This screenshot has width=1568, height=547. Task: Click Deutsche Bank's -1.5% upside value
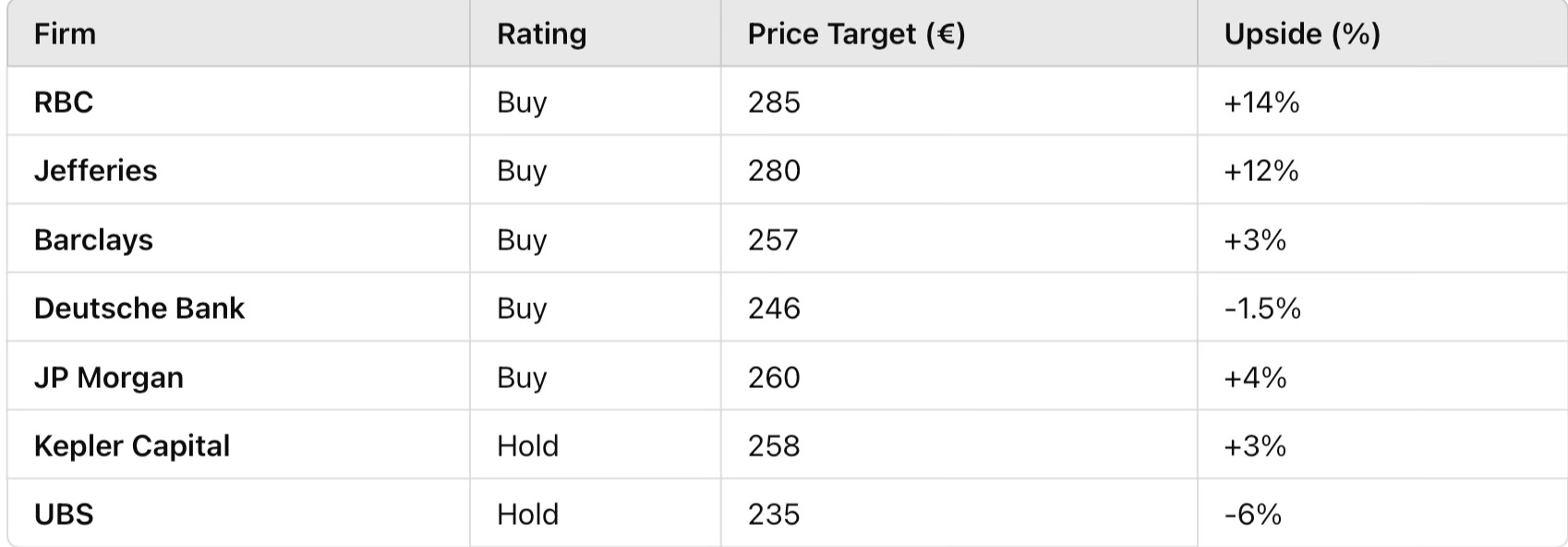[1261, 309]
